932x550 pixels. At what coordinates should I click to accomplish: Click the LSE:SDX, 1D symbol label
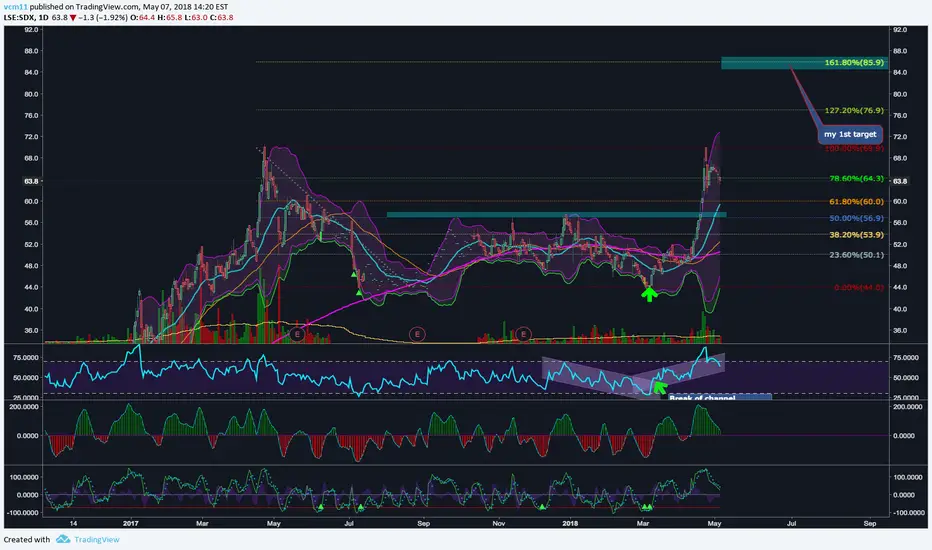tap(26, 18)
